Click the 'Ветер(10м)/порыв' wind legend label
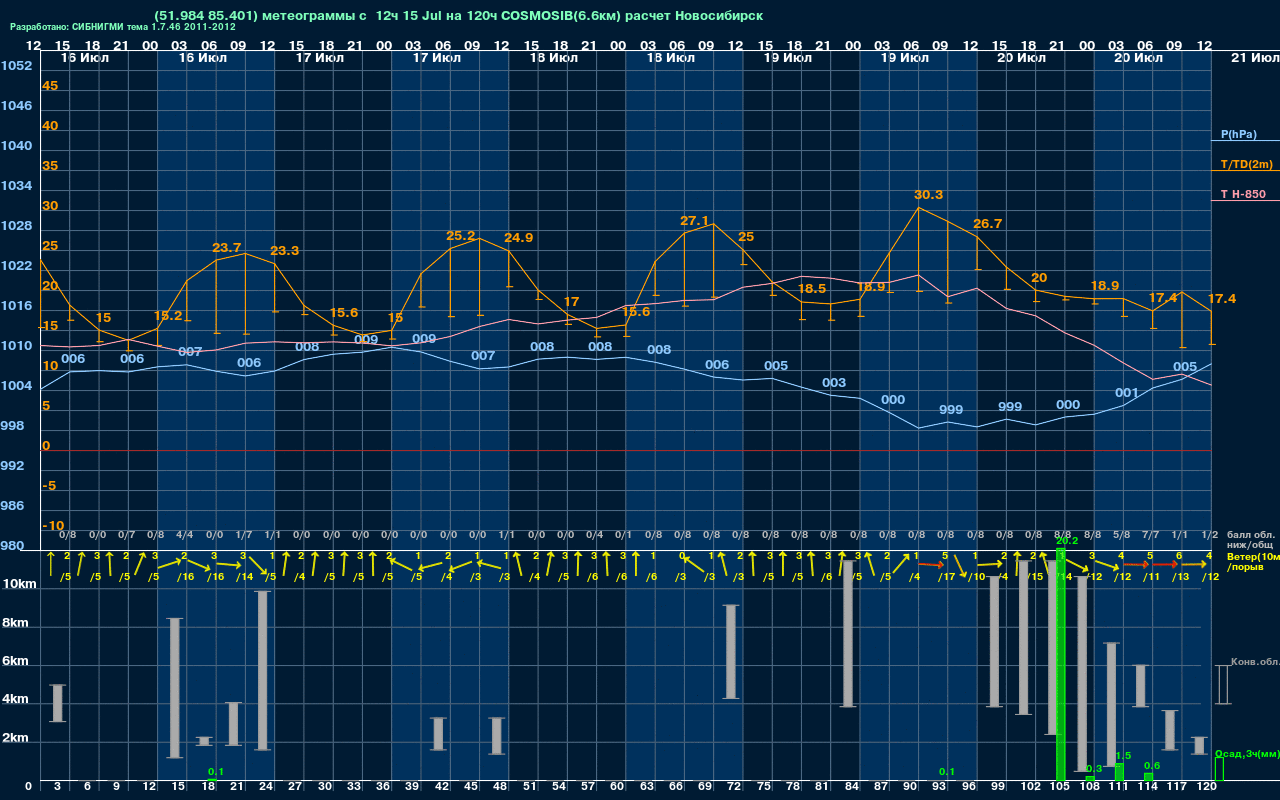Screen dimensions: 1280x800 tap(1253, 561)
